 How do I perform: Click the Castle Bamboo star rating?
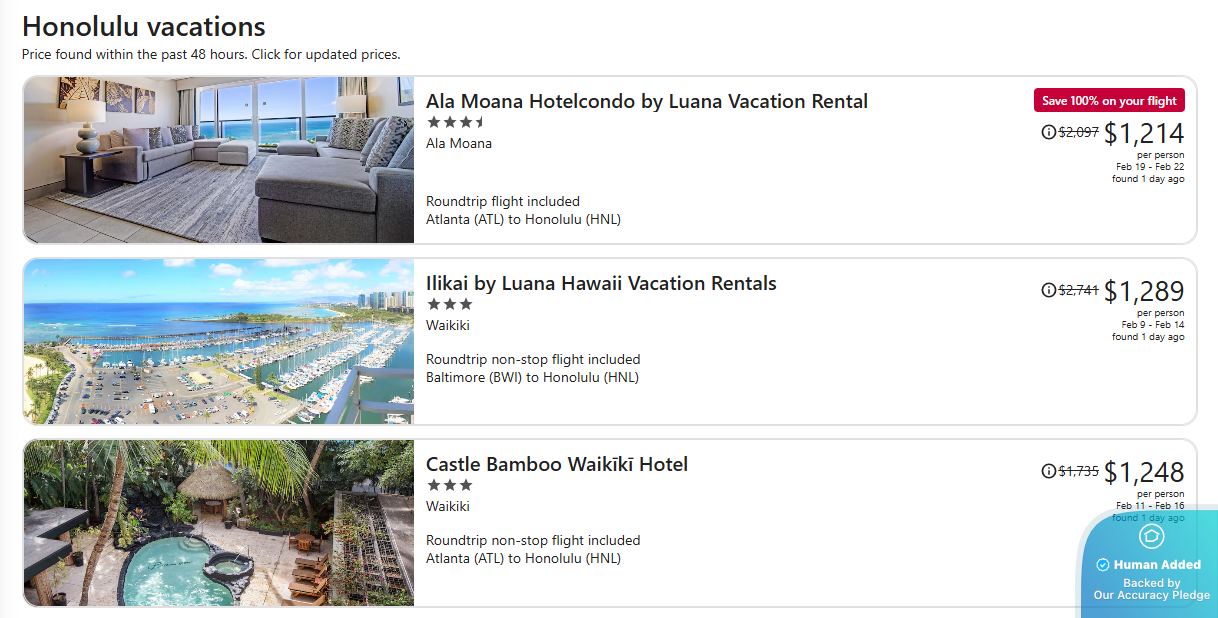(449, 485)
